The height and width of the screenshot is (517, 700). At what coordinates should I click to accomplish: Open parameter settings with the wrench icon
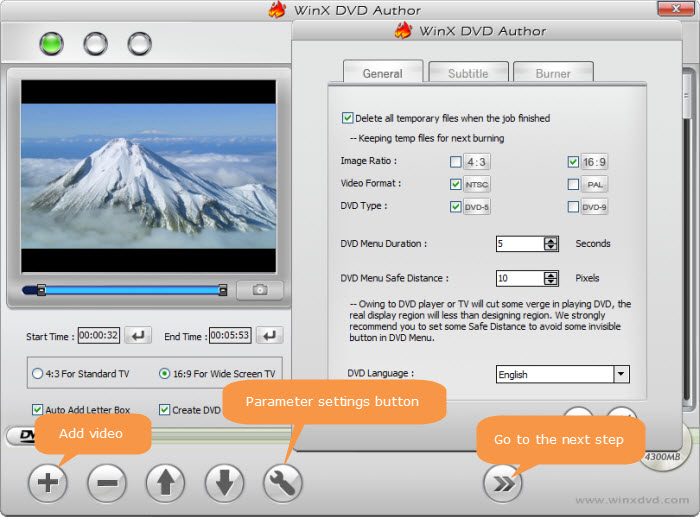click(283, 484)
